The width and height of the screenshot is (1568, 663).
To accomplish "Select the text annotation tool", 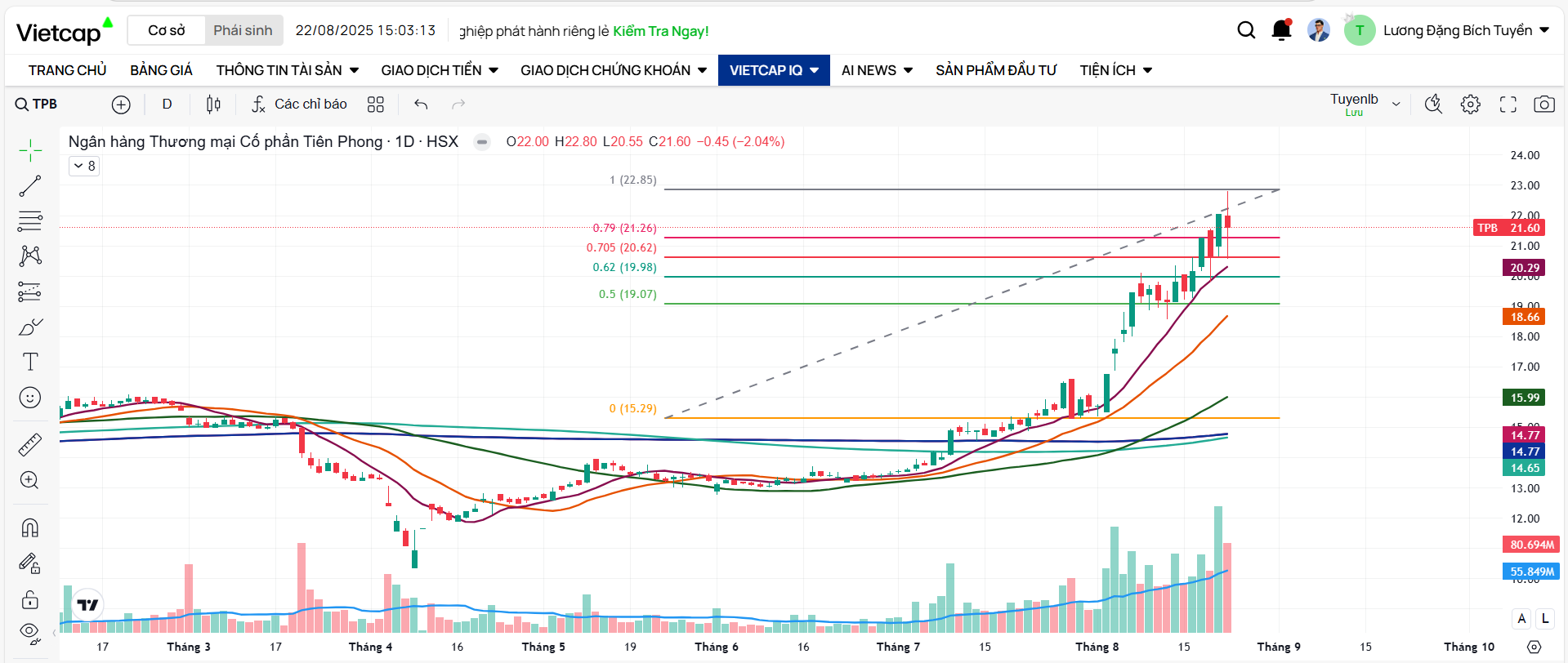I will [30, 362].
